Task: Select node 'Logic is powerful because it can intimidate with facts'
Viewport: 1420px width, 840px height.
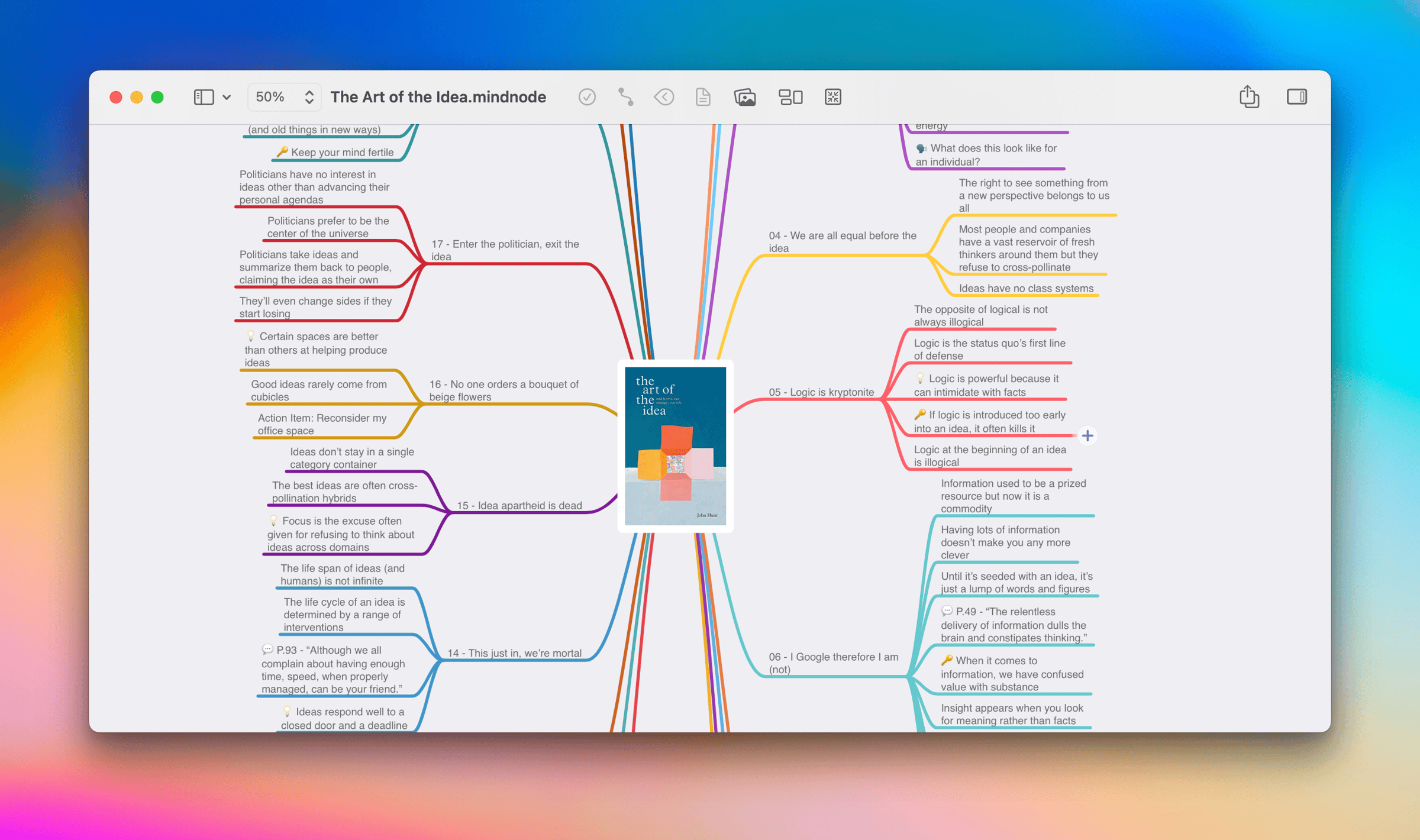Action: coord(986,385)
